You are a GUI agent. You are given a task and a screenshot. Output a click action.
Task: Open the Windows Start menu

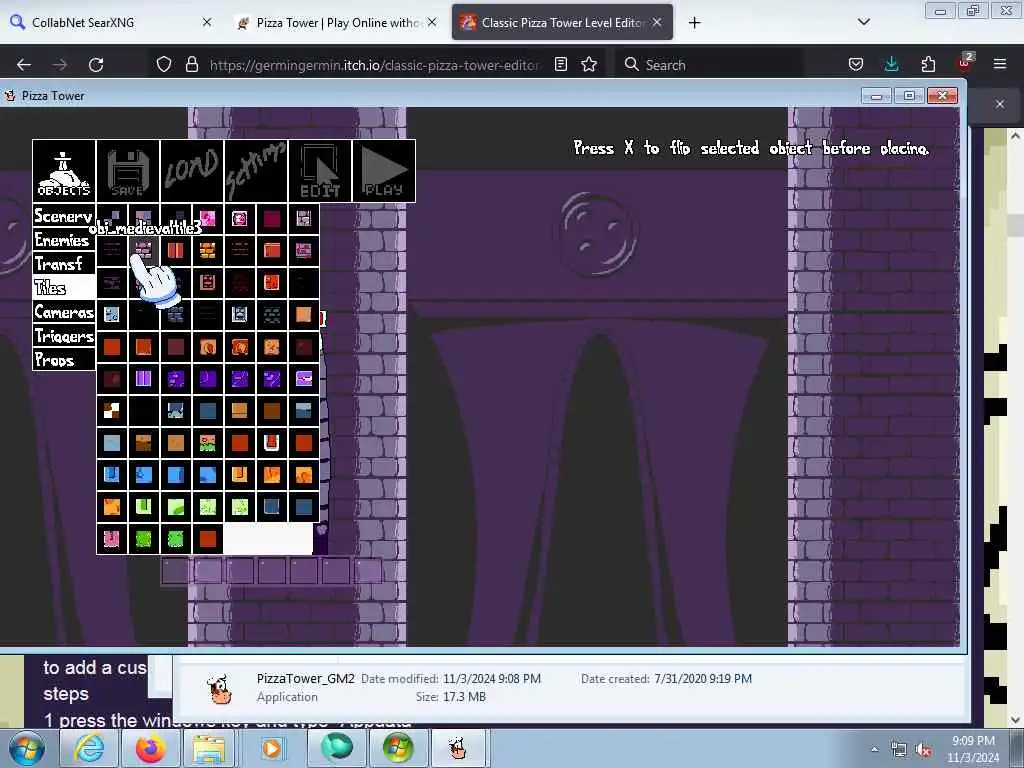[26, 748]
